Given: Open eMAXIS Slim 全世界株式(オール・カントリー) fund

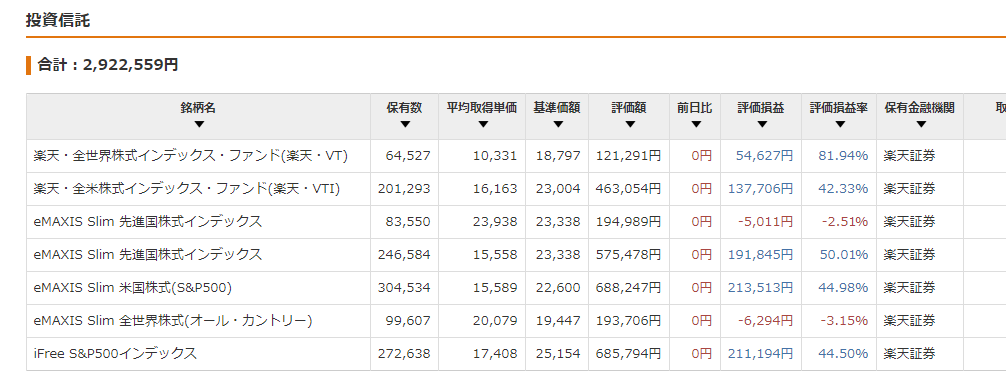Looking at the screenshot, I should [173, 321].
